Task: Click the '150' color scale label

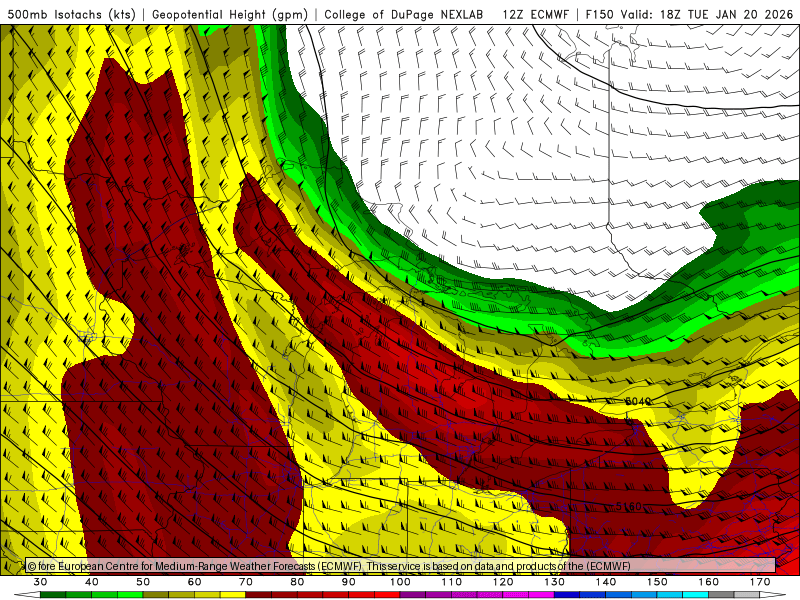Action: pos(658,582)
